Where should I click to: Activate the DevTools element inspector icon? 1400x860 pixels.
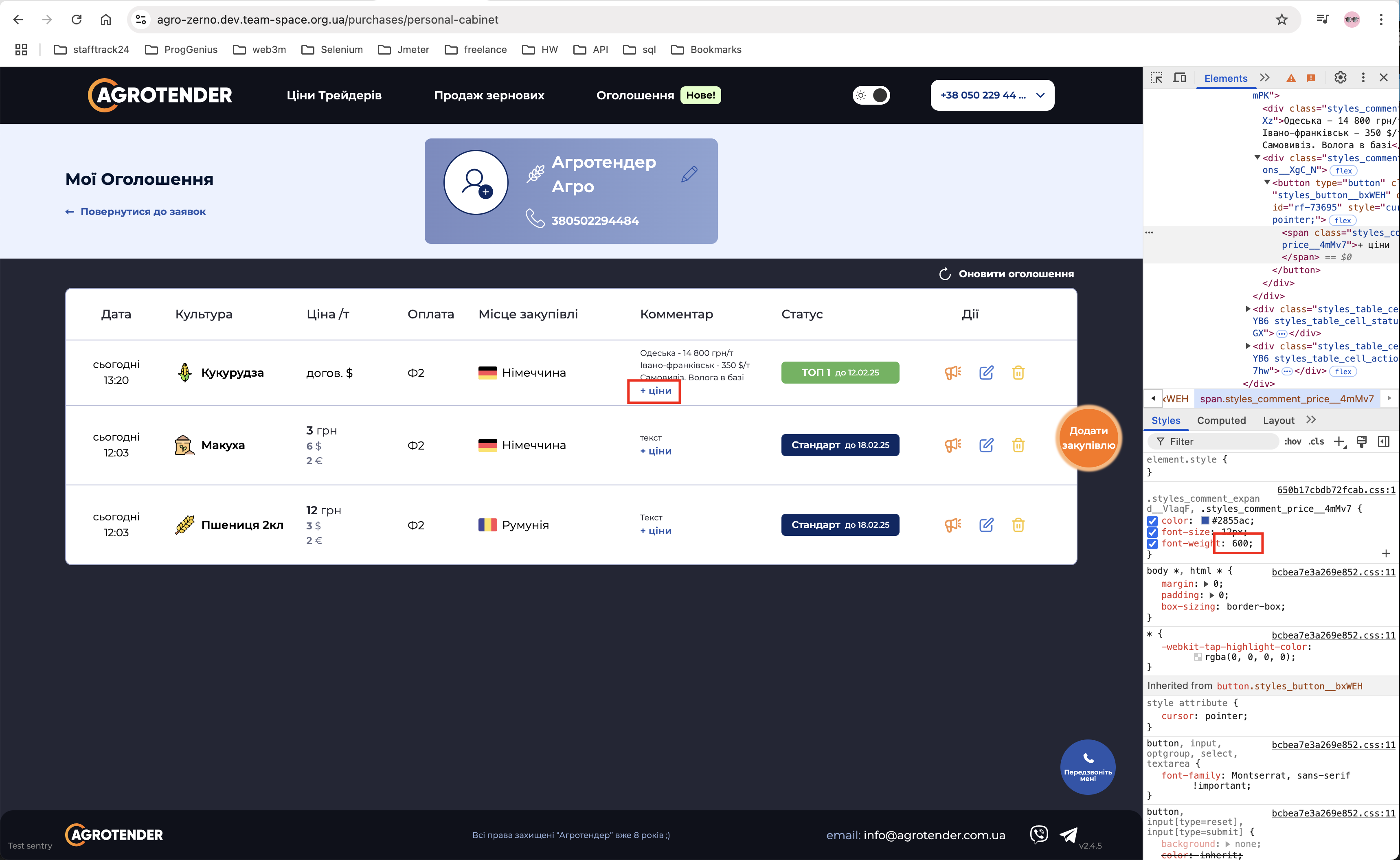coord(1156,78)
